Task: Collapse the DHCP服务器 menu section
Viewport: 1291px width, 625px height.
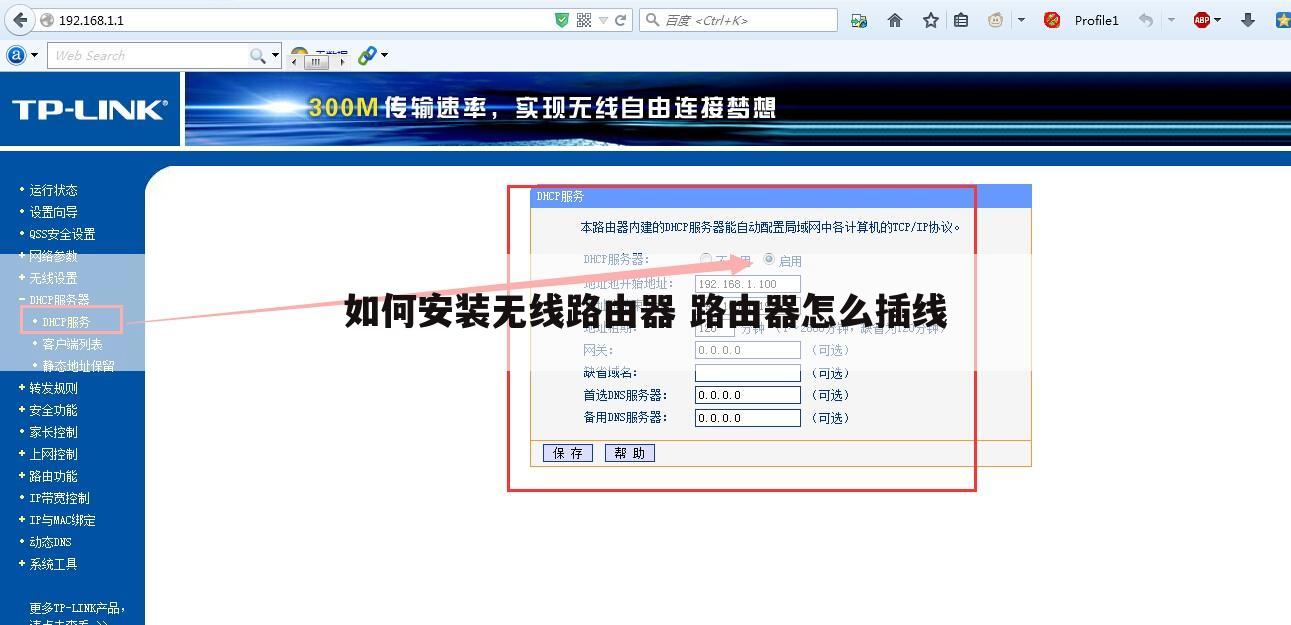Action: 54,300
